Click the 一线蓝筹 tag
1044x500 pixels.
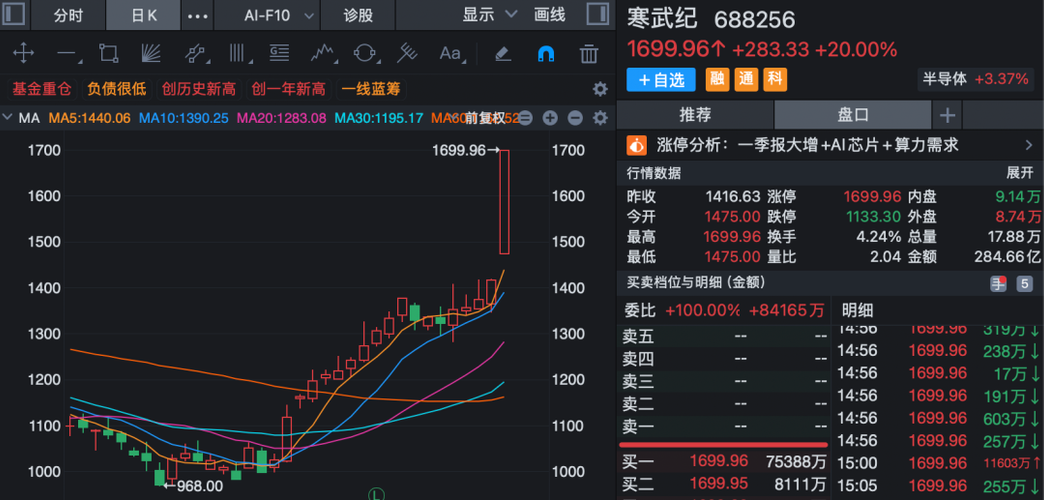(x=372, y=89)
